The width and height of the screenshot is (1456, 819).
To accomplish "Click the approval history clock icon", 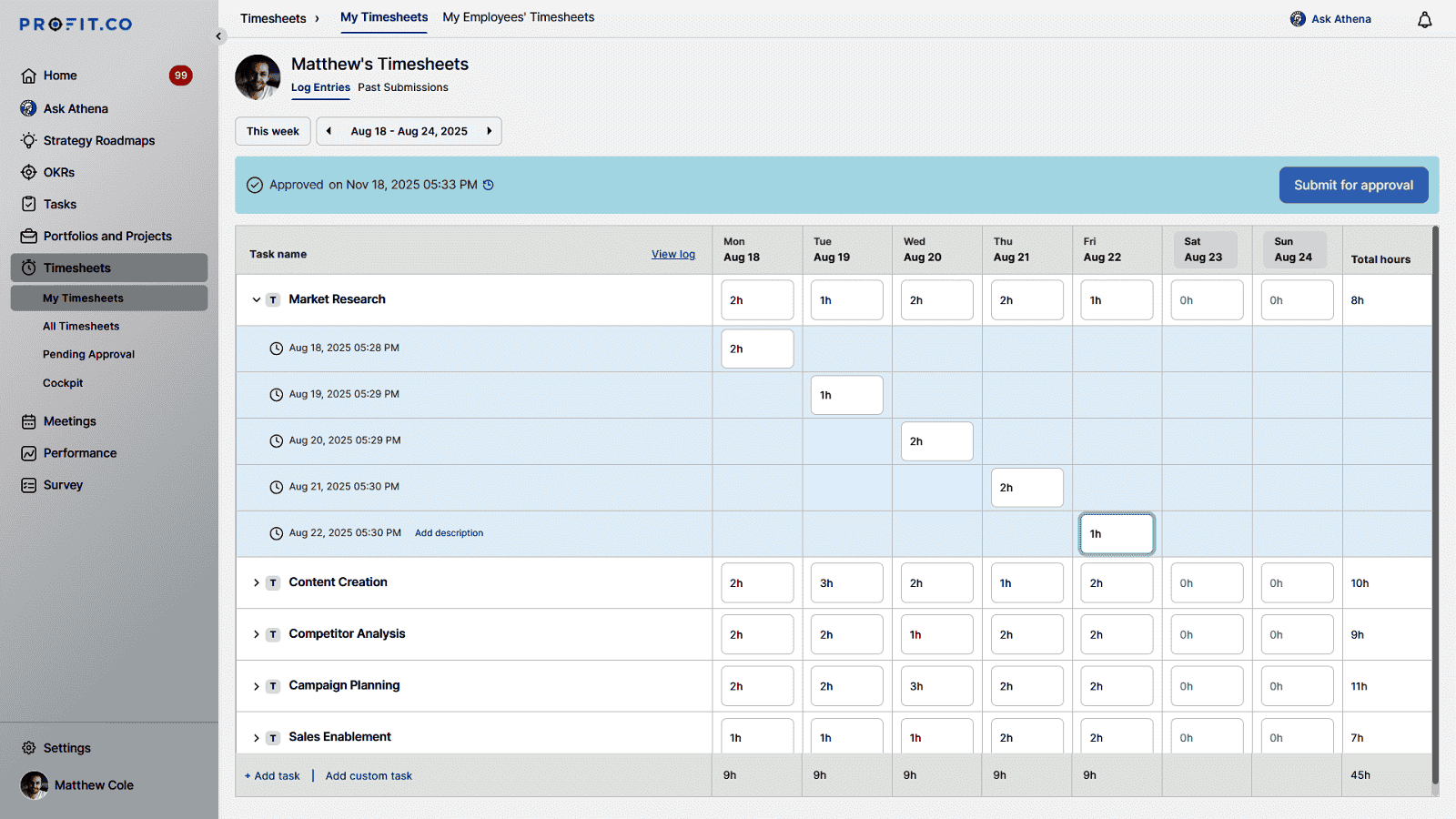I will [489, 185].
